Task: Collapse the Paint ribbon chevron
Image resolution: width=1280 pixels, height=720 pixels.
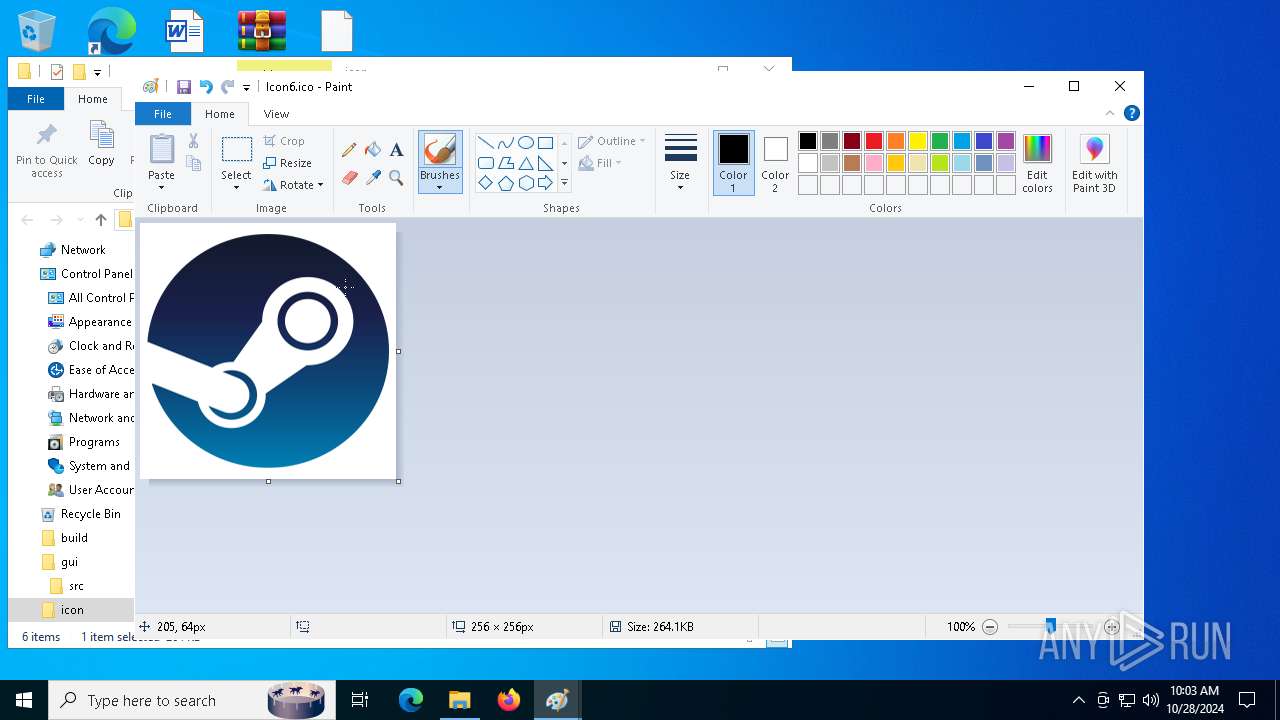Action: (1109, 113)
